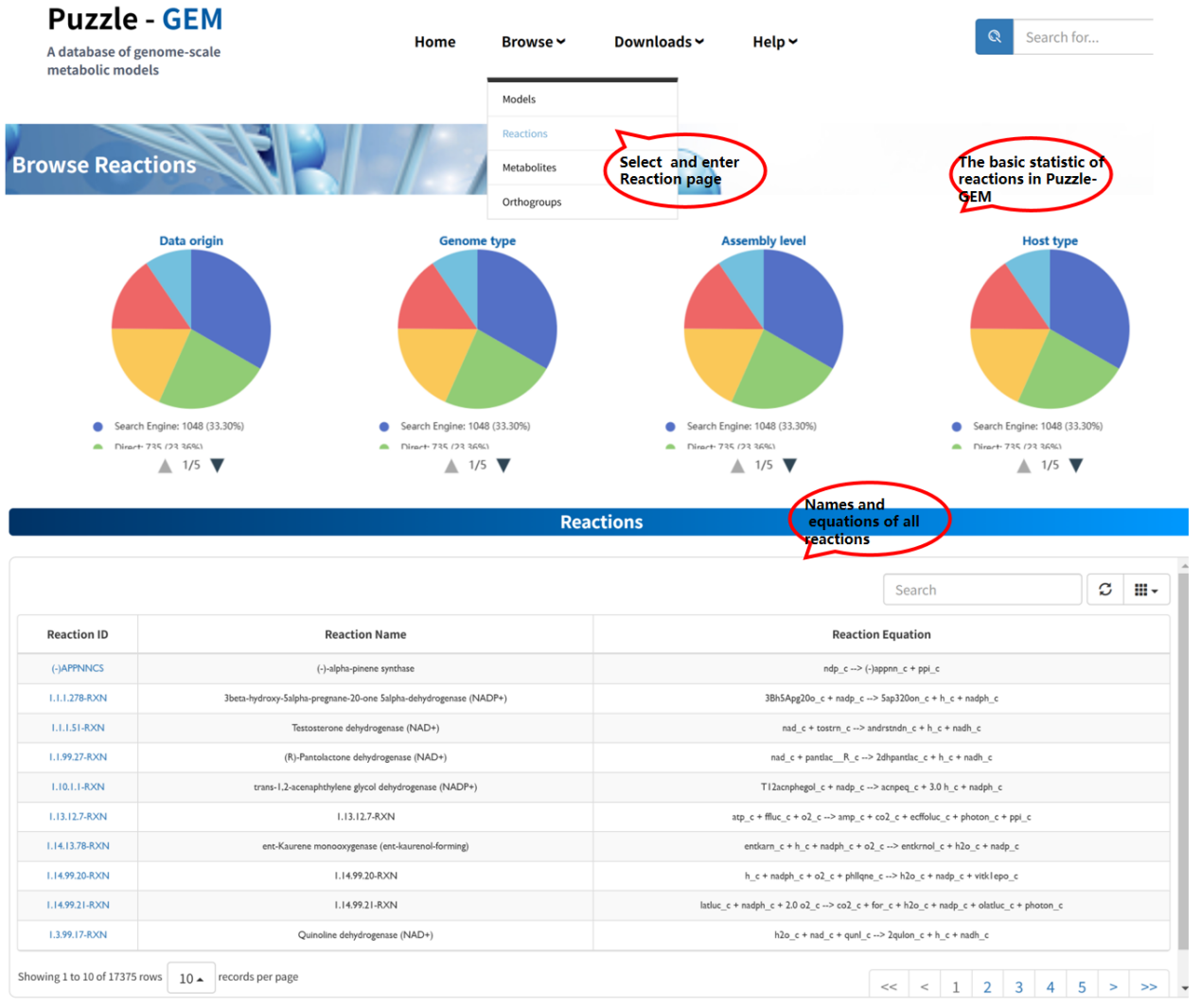1201x1008 pixels.
Task: Click the reactions table Search field
Action: [981, 590]
